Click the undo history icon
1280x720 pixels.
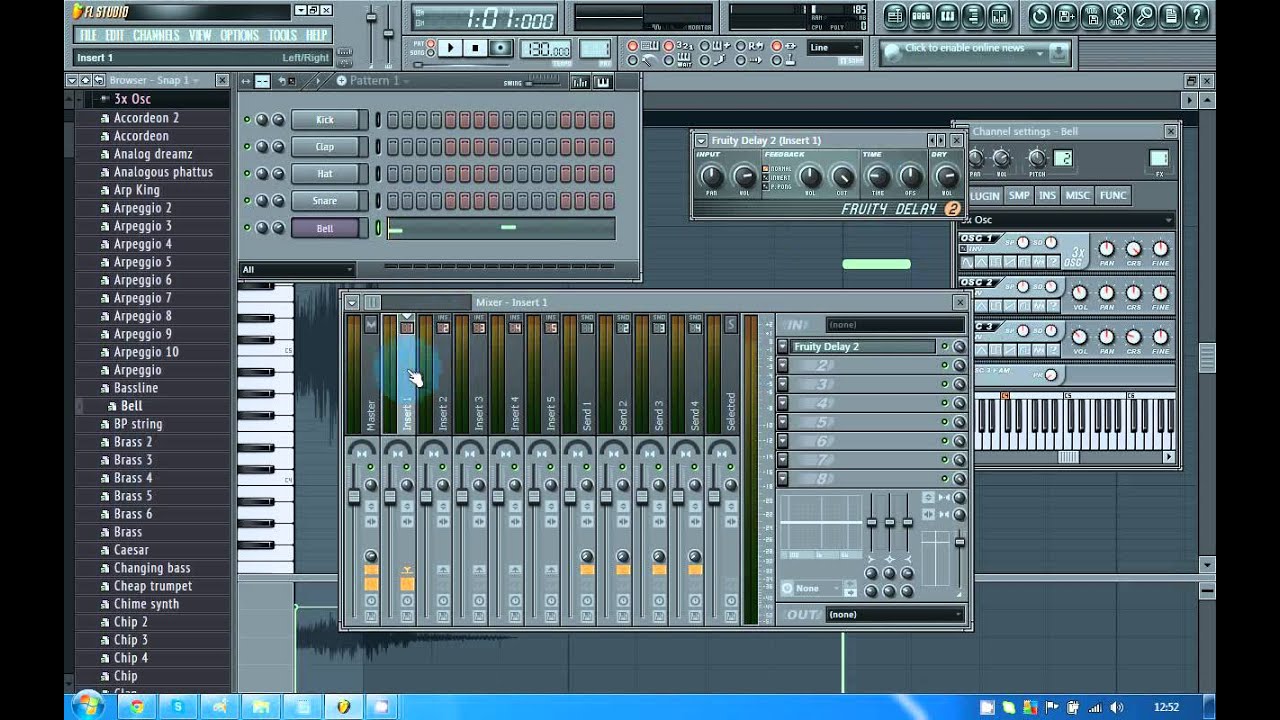pyautogui.click(x=1040, y=16)
